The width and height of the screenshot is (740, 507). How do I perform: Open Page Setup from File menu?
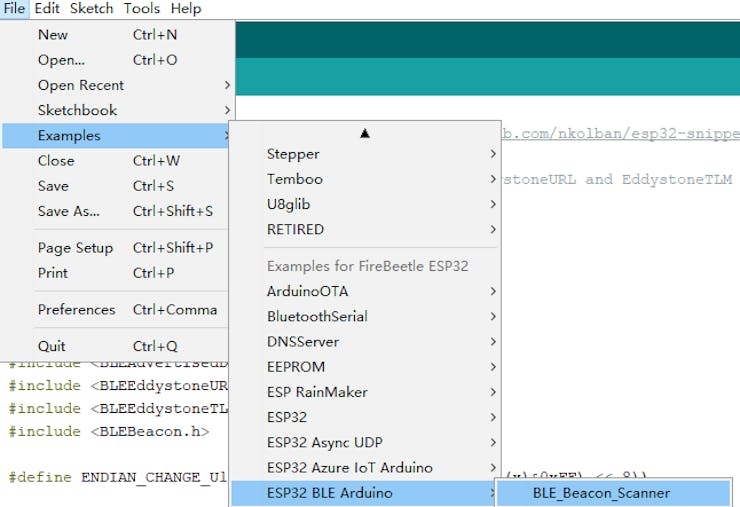(x=116, y=248)
